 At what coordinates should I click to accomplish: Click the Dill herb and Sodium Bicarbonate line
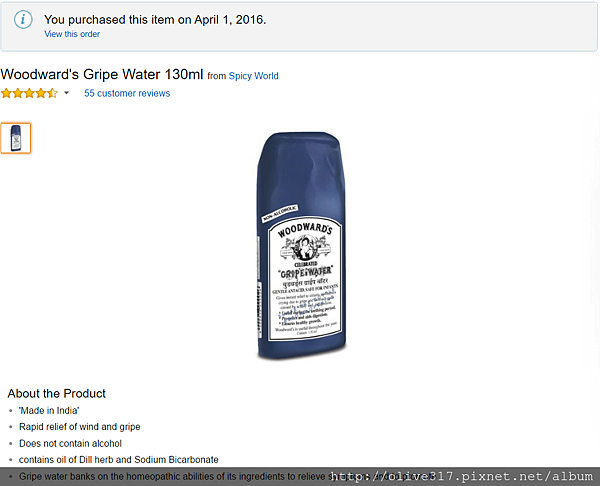pos(119,460)
